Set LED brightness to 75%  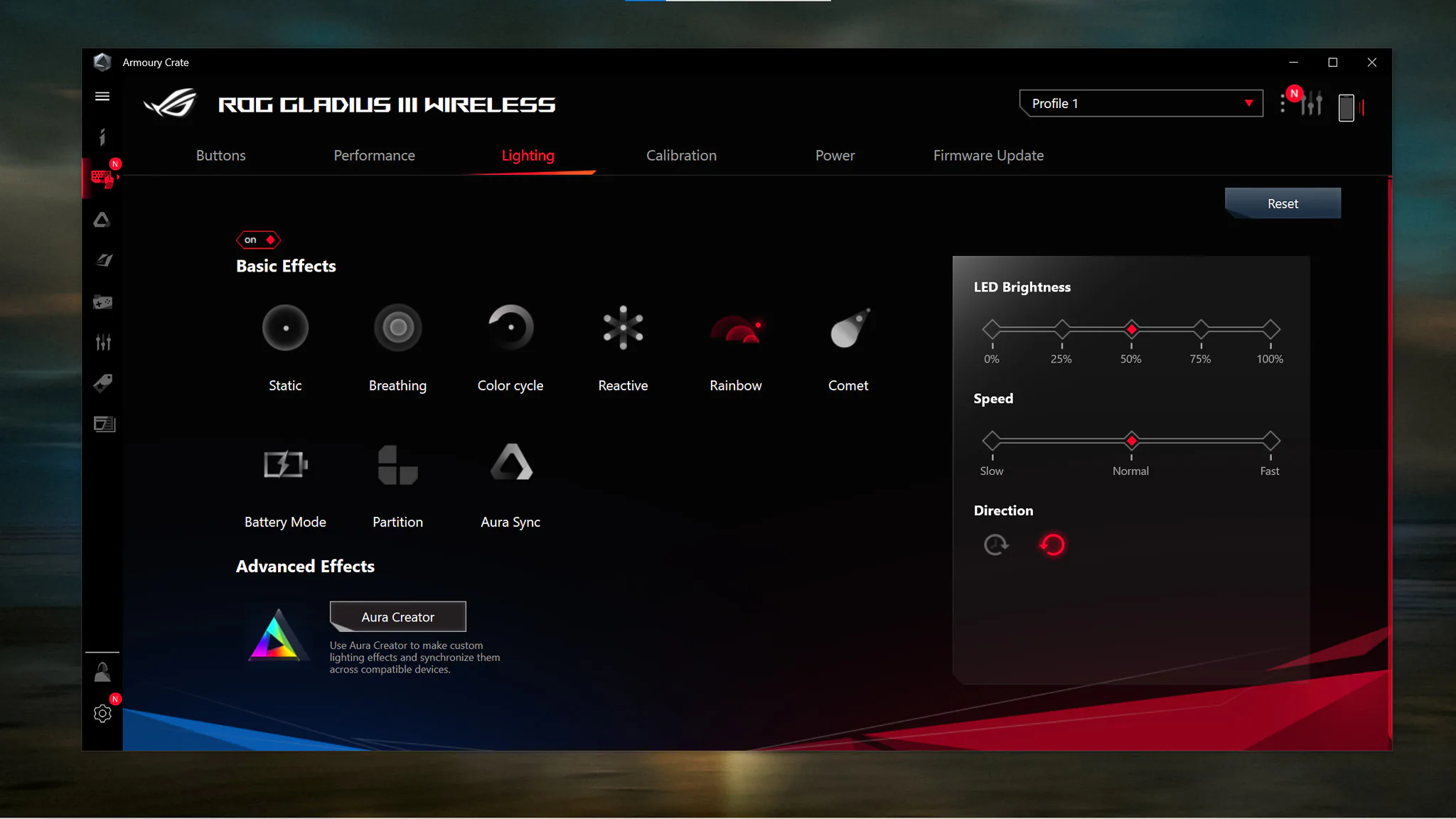[x=1201, y=329]
